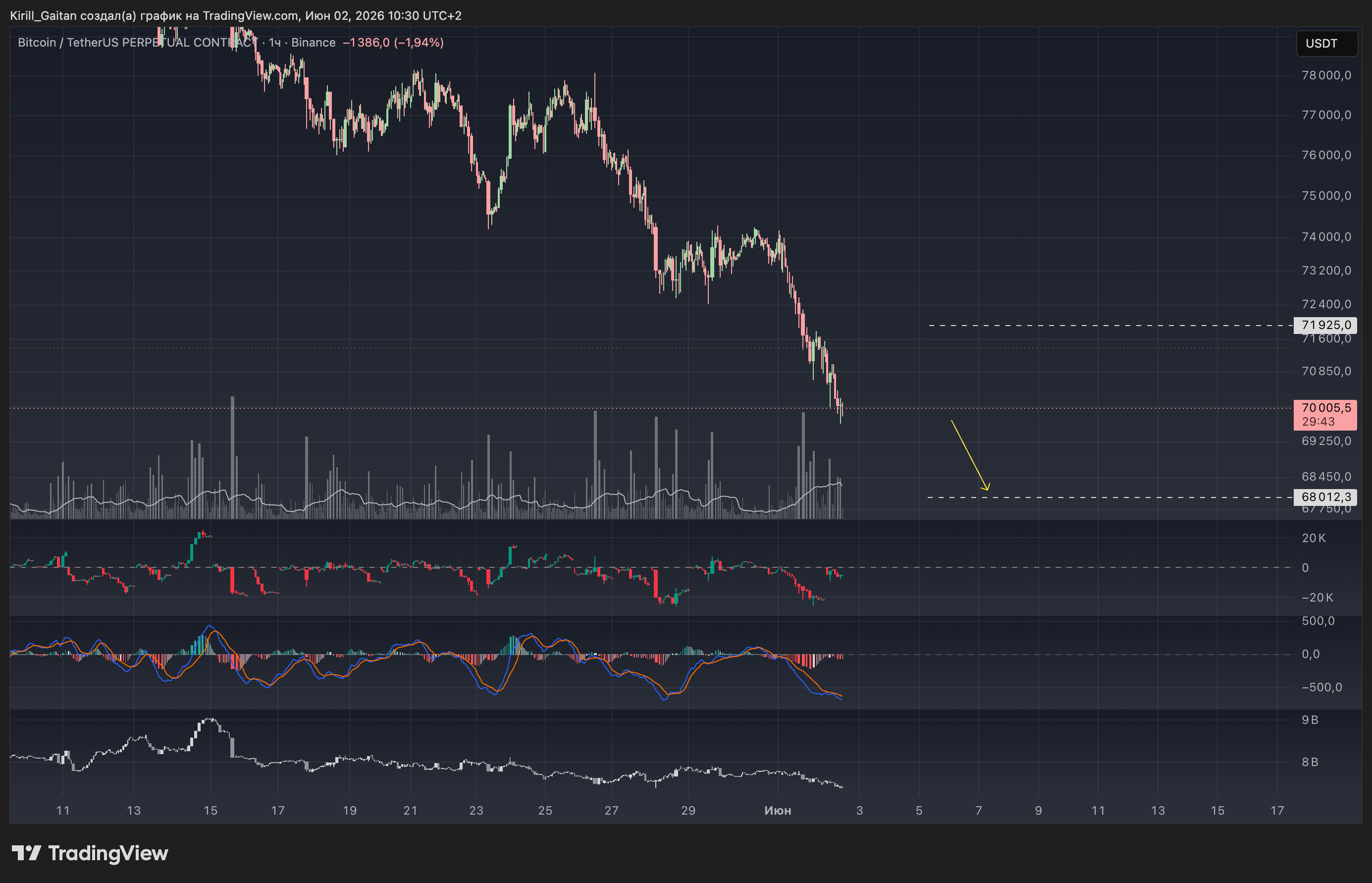Click the −20K indicator scale label
Screen dimensions: 1372x883
(x=1317, y=598)
